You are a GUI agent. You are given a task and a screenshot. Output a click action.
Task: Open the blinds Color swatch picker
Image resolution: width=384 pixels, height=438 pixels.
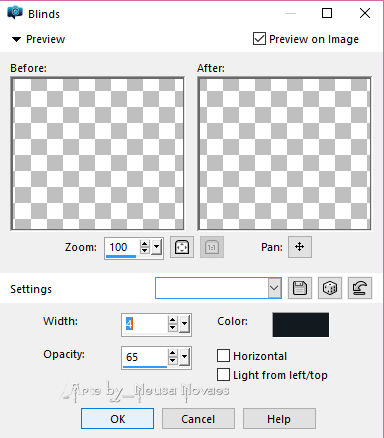tap(300, 324)
